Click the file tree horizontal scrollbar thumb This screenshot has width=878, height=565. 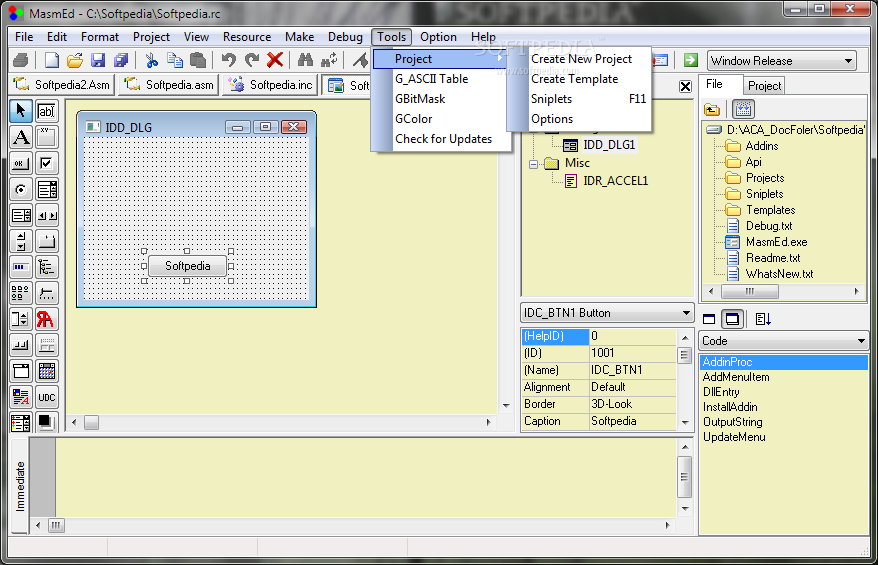click(x=749, y=291)
